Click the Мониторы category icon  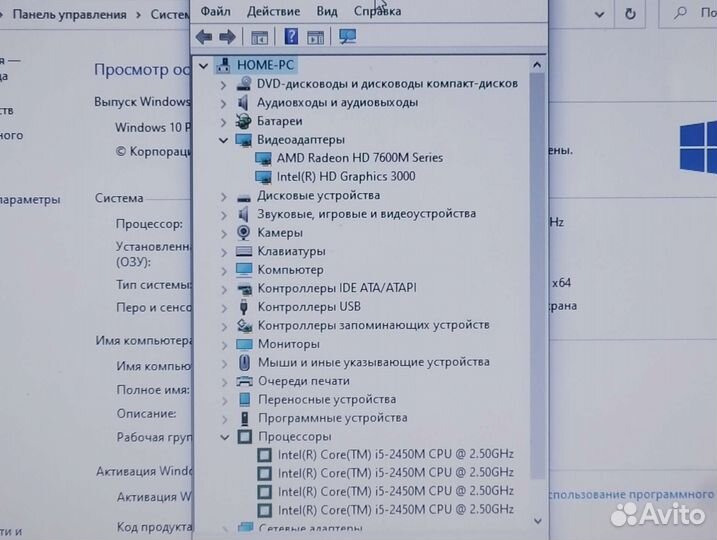coord(244,344)
